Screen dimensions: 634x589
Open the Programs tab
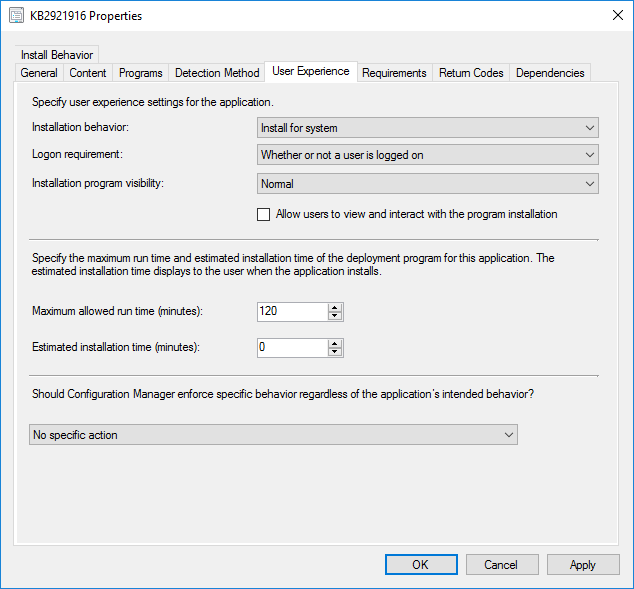pos(140,73)
